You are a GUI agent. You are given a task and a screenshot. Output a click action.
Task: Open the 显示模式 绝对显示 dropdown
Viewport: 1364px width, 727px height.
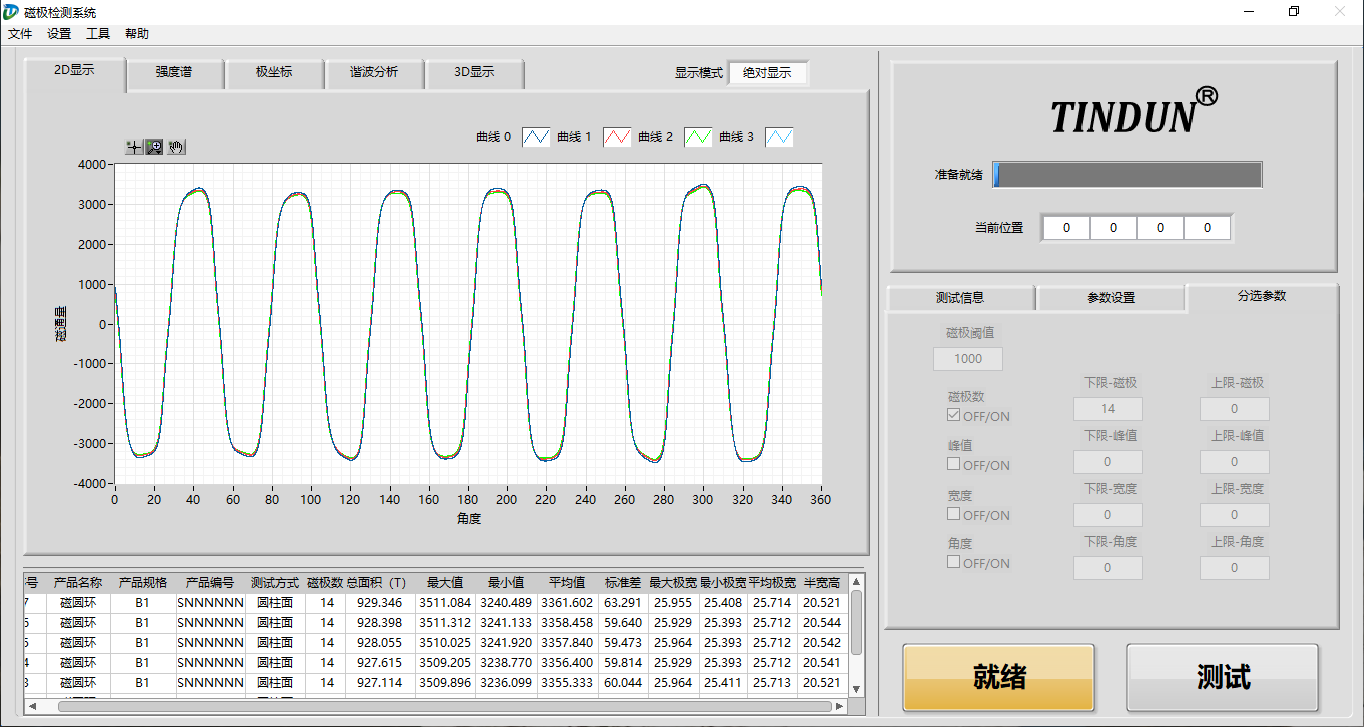(767, 73)
